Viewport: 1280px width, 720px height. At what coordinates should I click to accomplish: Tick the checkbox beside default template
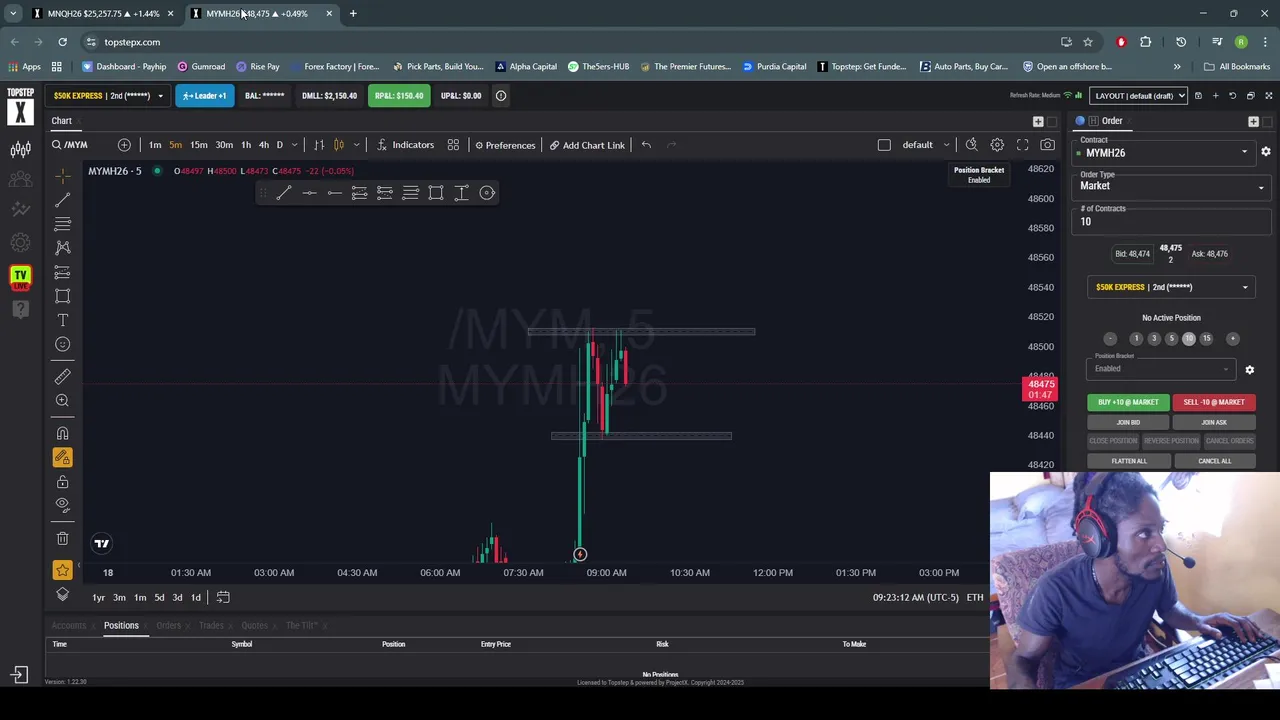[x=884, y=145]
